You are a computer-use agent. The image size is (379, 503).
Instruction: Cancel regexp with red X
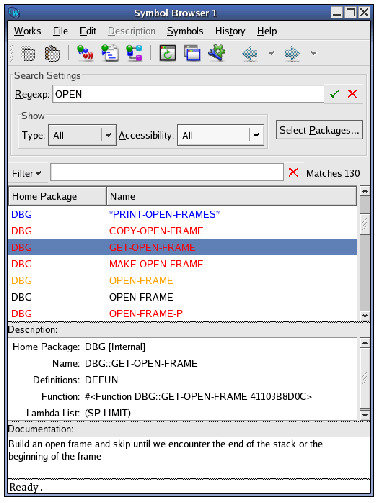[352, 94]
